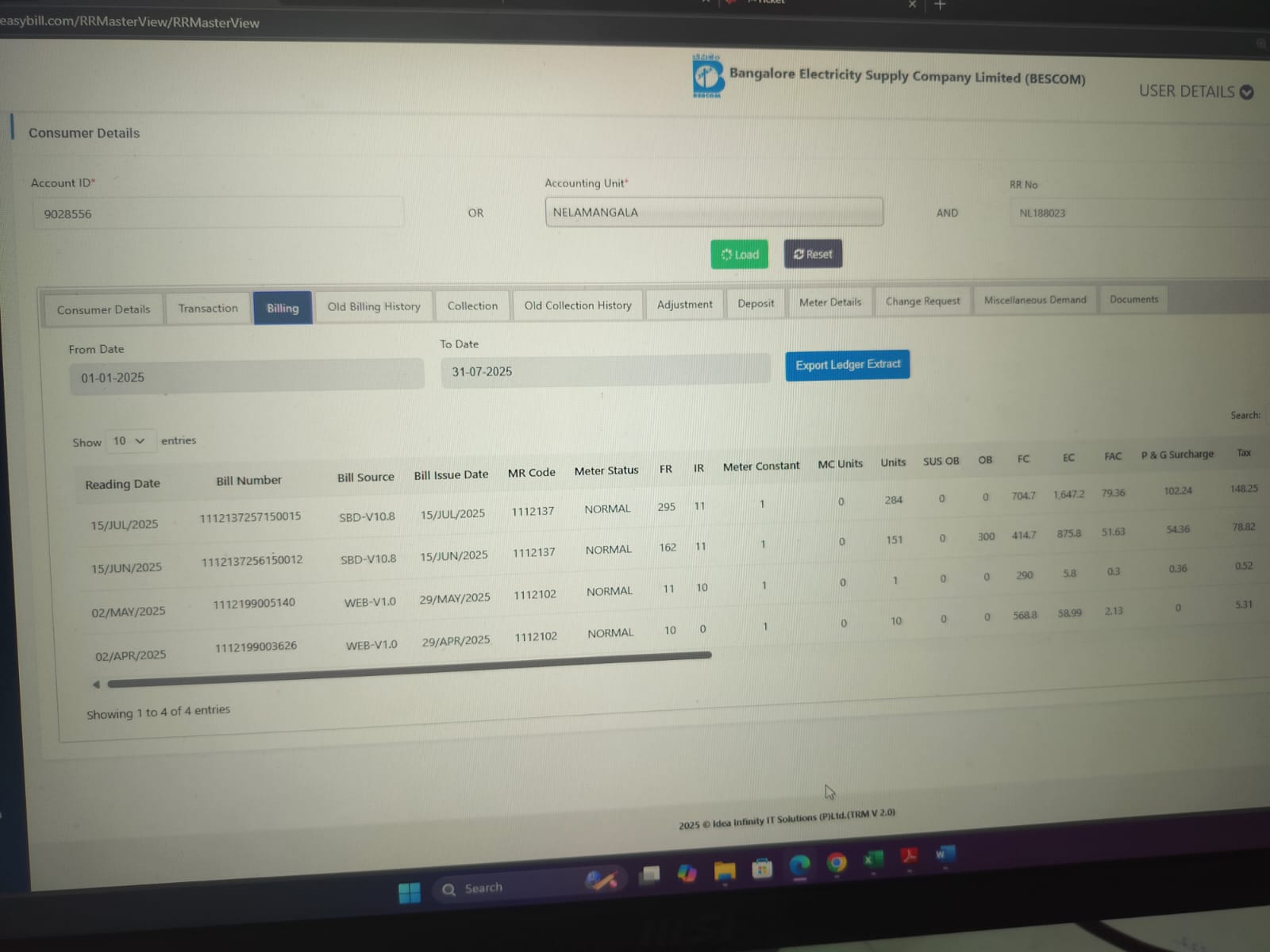The image size is (1270, 952).
Task: Click the scroll-left arrow under the table
Action: [x=96, y=684]
